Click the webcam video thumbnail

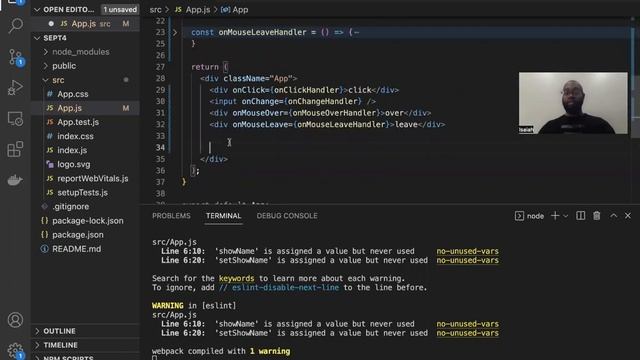pos(573,103)
